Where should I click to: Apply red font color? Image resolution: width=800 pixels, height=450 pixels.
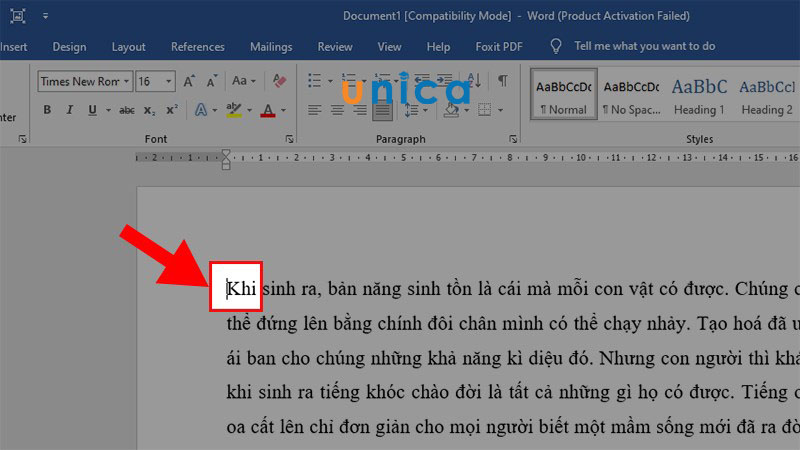coord(268,110)
